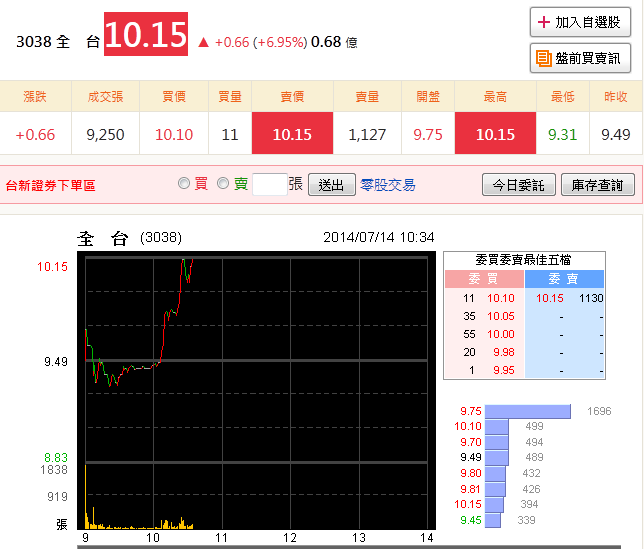Click the 1696 volume count label

click(599, 411)
